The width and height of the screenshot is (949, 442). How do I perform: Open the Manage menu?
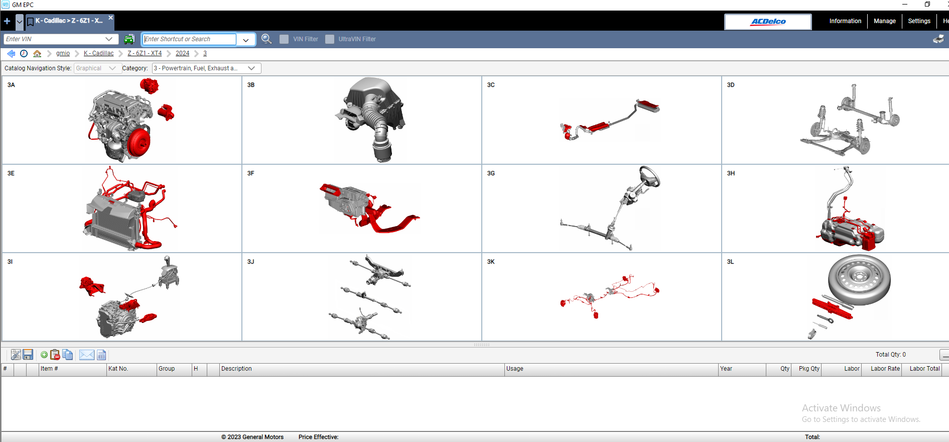[x=884, y=20]
